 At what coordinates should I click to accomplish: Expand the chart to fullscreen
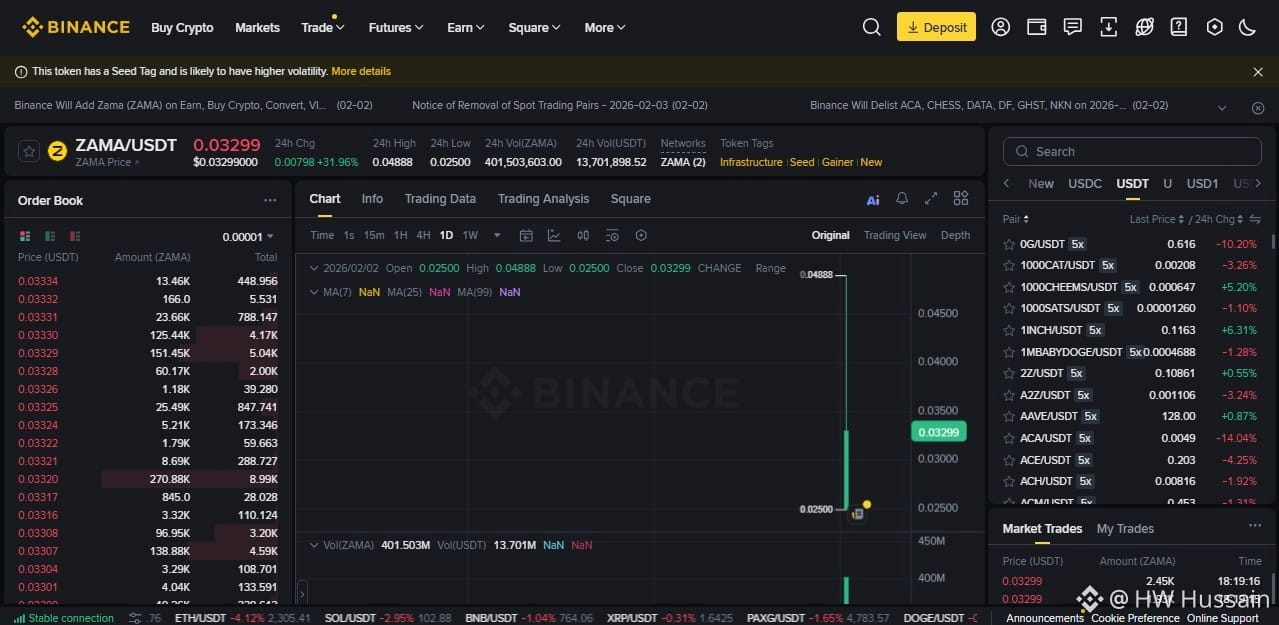(x=931, y=199)
